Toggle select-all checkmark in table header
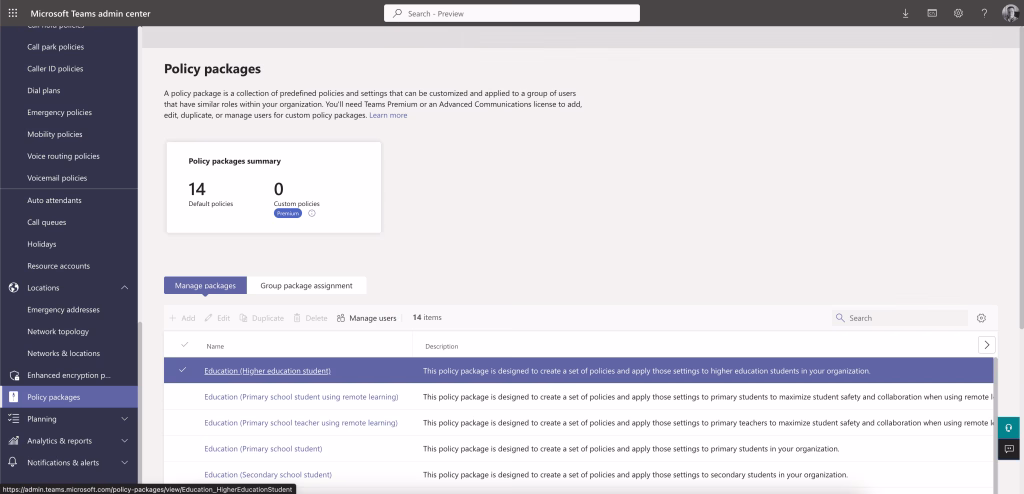 coord(184,345)
